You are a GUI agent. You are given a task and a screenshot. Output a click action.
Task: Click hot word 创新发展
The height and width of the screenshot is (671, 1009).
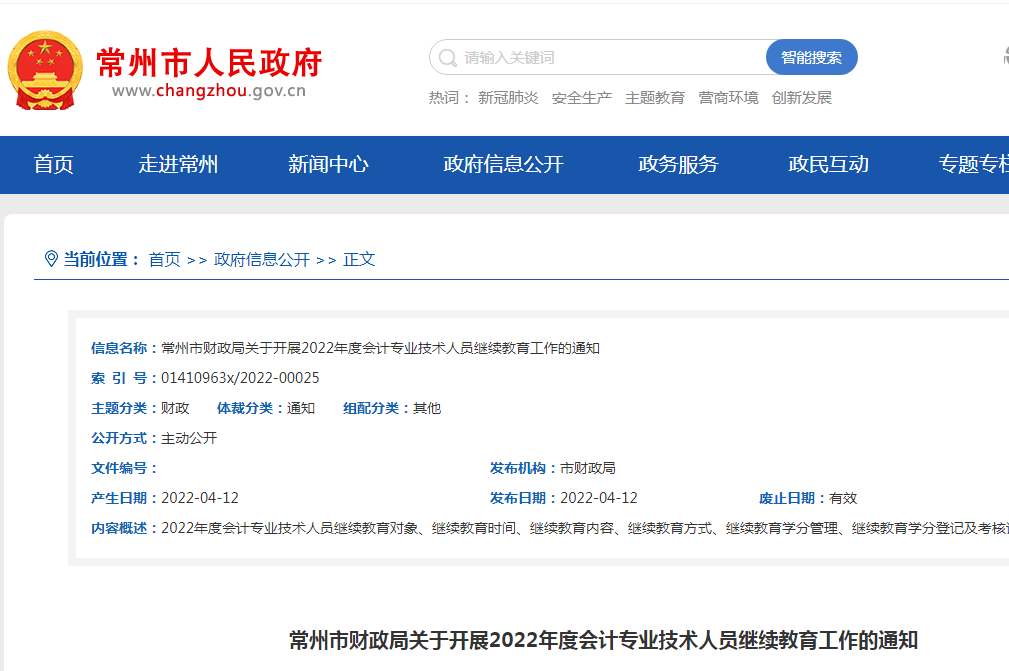pyautogui.click(x=802, y=98)
